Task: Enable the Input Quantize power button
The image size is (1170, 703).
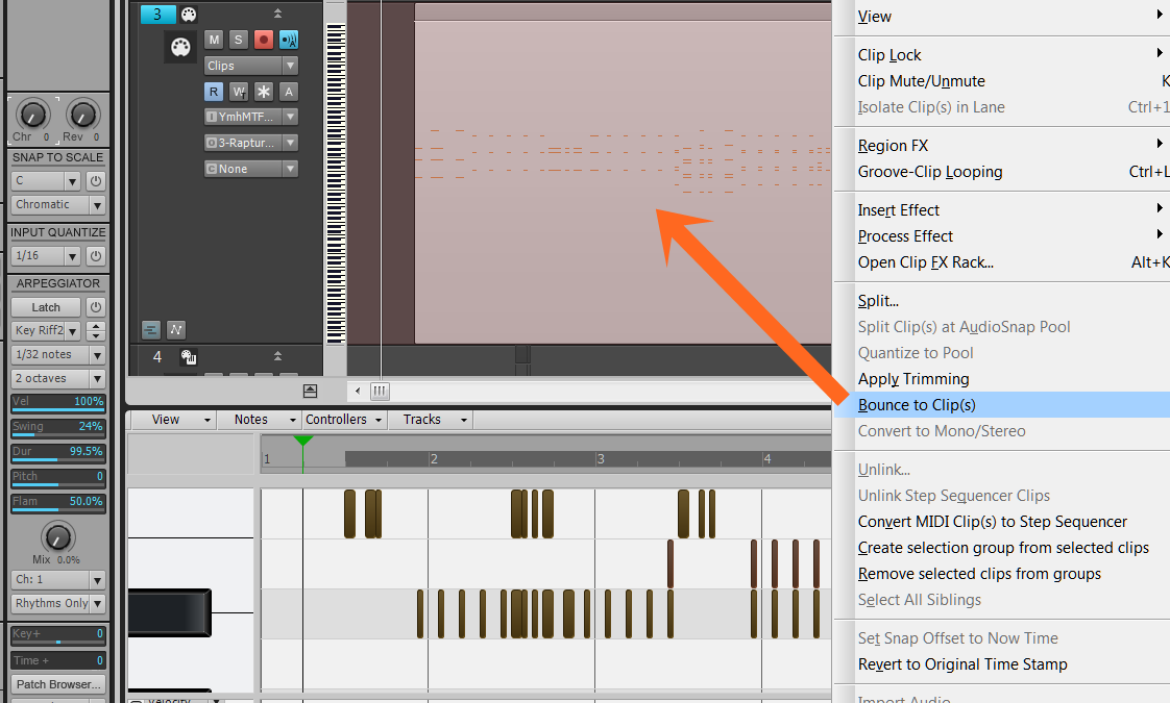Action: click(x=96, y=256)
